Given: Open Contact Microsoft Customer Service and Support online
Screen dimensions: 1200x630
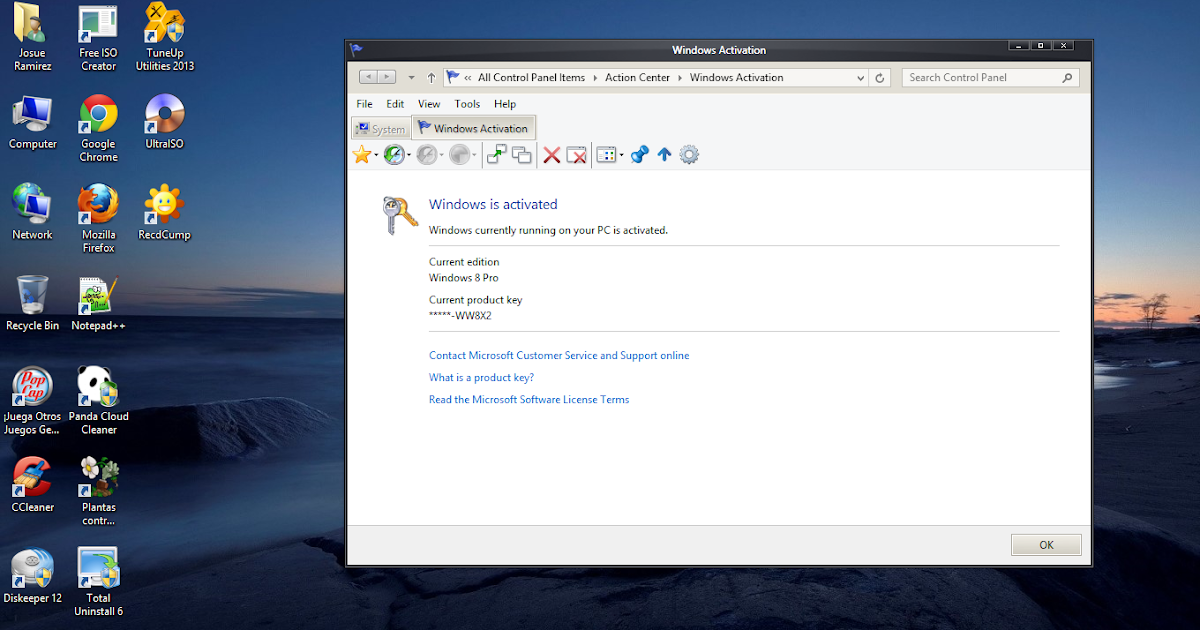Looking at the screenshot, I should click(x=559, y=355).
